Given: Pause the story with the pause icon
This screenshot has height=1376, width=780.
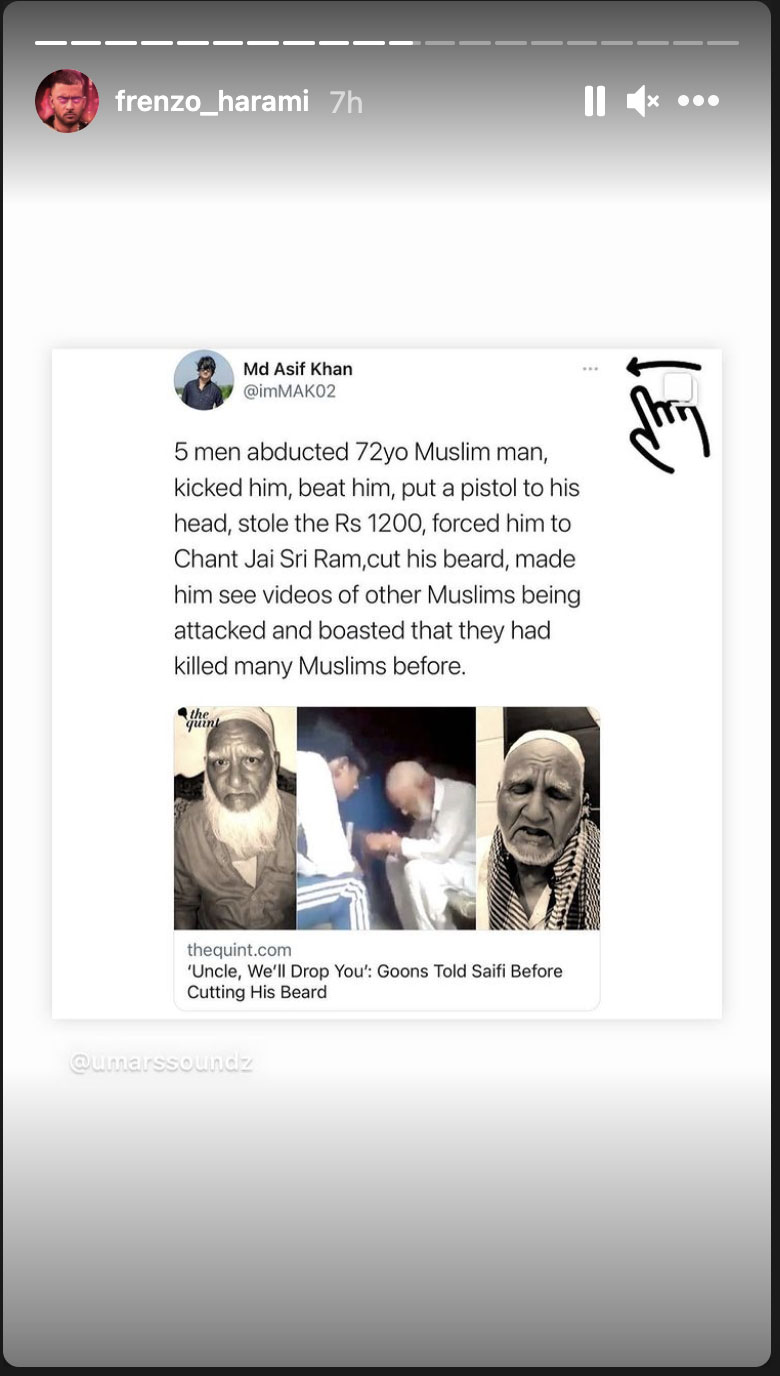Looking at the screenshot, I should pyautogui.click(x=594, y=101).
